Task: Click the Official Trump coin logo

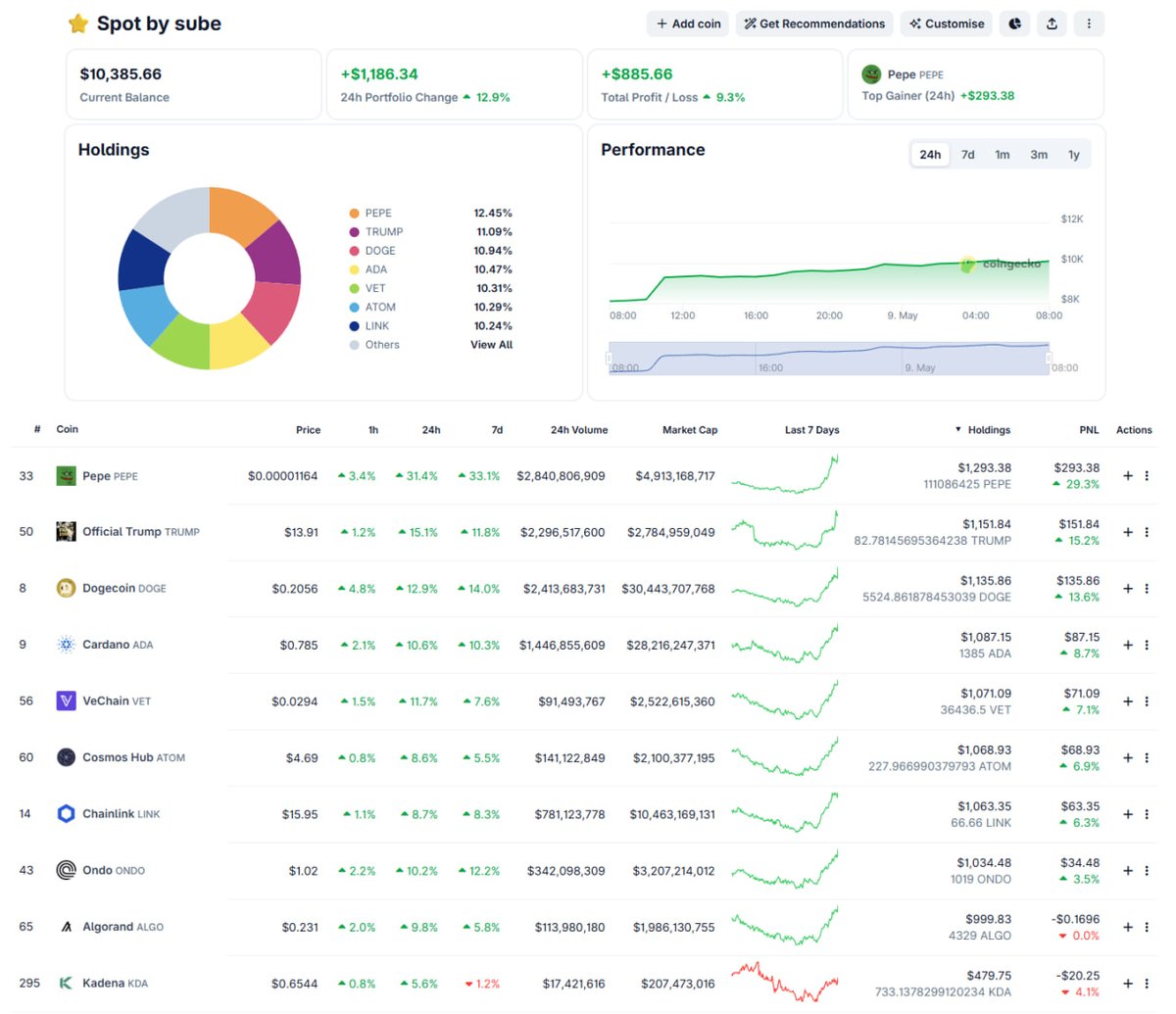Action: tap(66, 532)
